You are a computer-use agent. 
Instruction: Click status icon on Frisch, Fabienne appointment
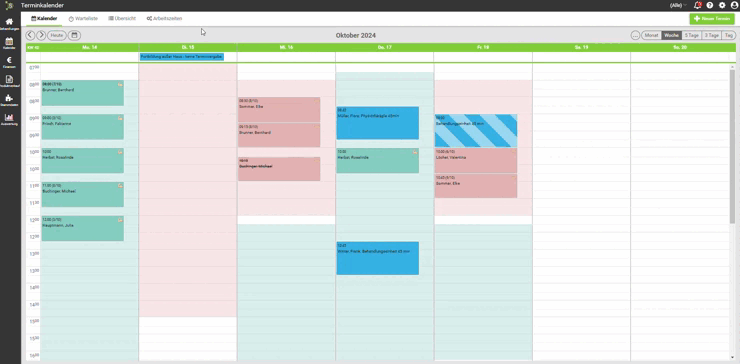tap(120, 119)
